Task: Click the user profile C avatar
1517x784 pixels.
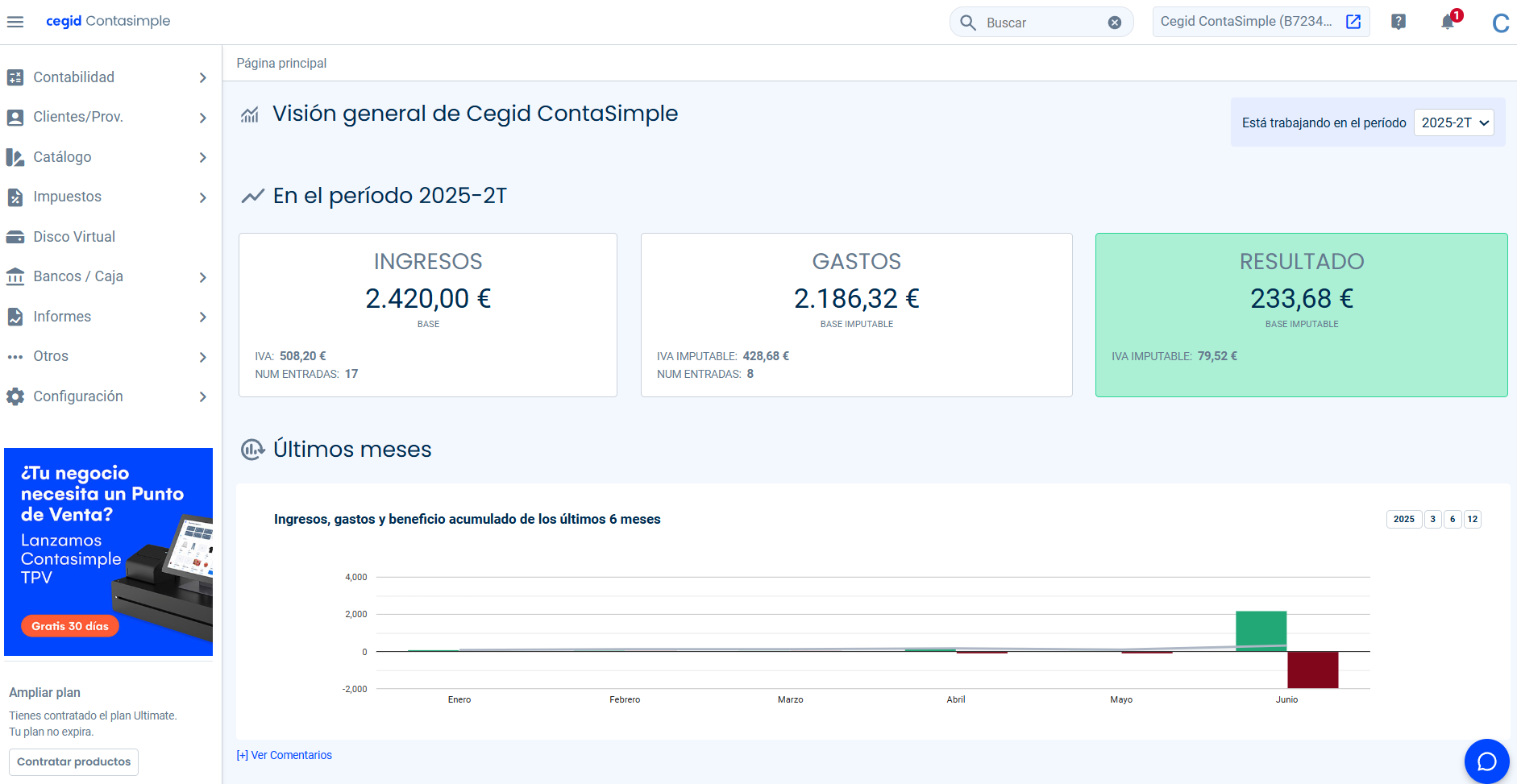Action: [x=1500, y=23]
